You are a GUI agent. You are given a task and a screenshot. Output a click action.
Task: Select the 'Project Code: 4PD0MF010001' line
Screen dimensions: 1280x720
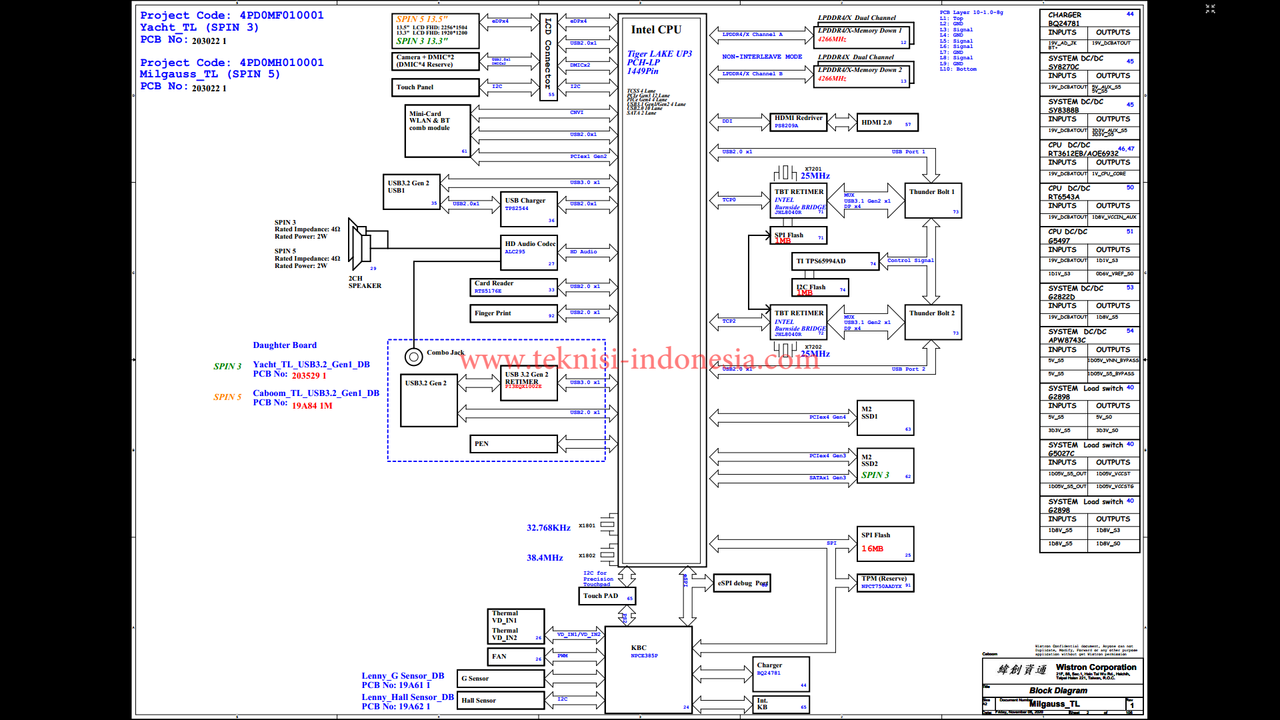232,16
